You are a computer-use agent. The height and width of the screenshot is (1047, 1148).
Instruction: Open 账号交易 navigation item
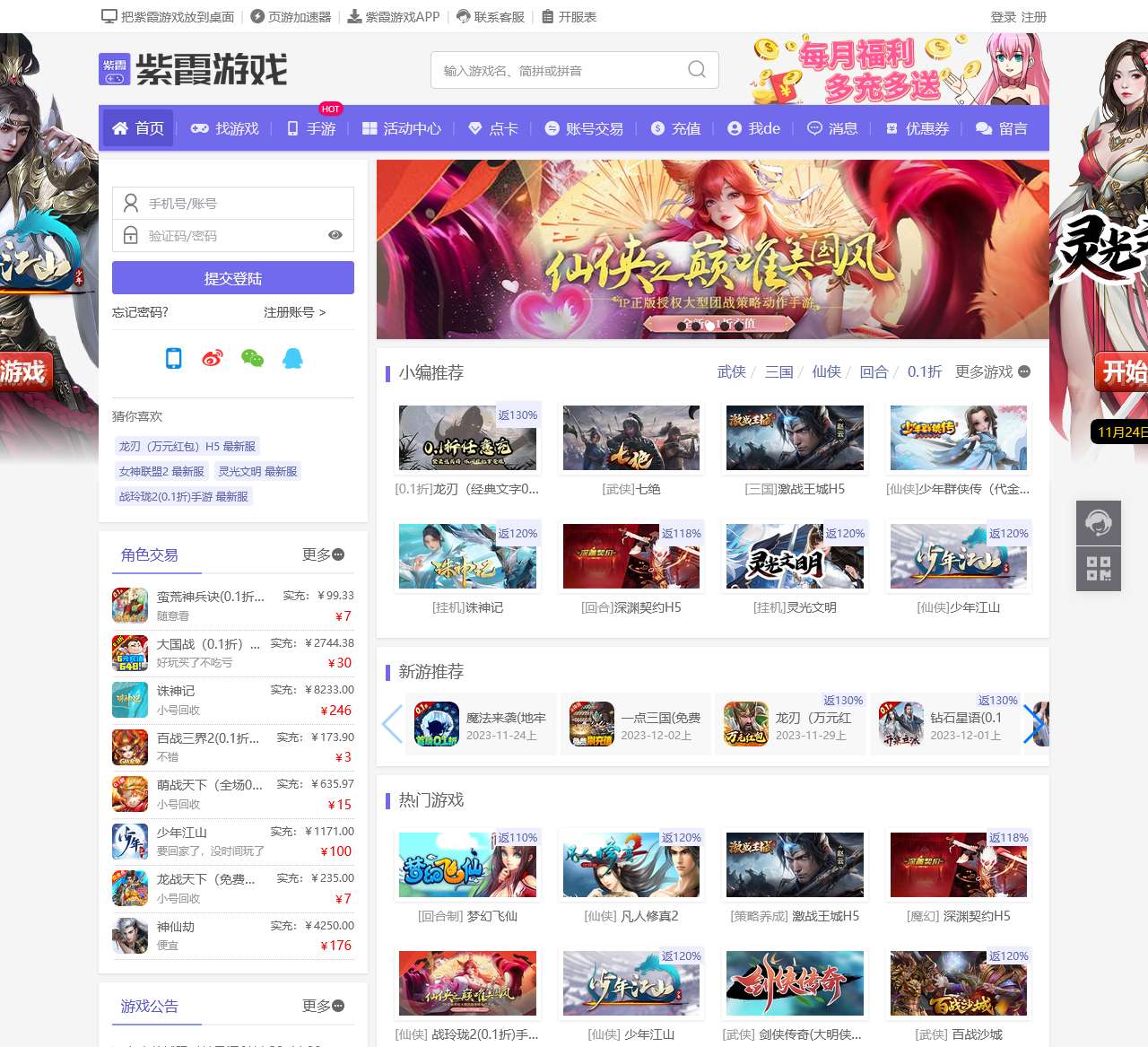(584, 128)
